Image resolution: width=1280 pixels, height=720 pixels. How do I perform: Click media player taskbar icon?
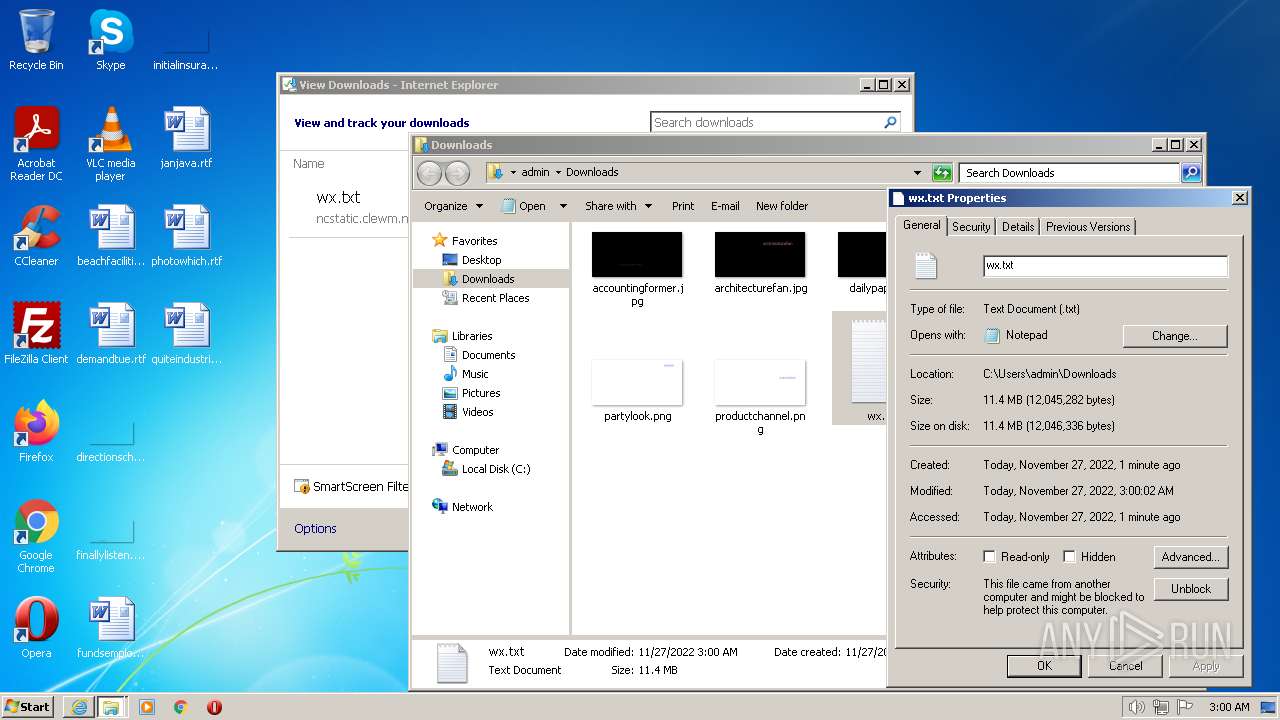[147, 707]
